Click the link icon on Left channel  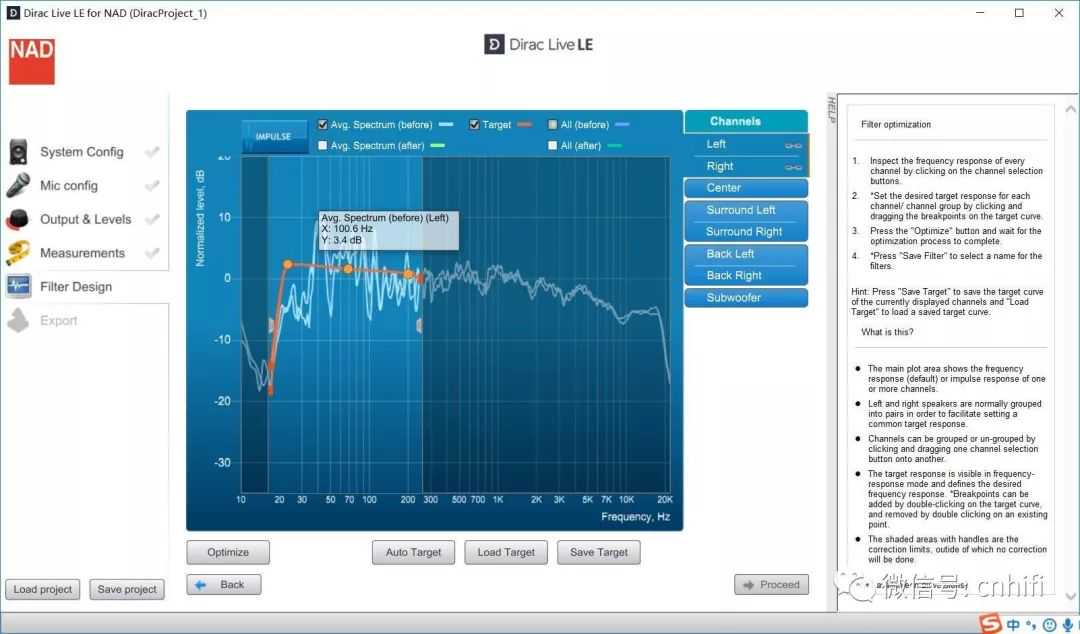(793, 146)
